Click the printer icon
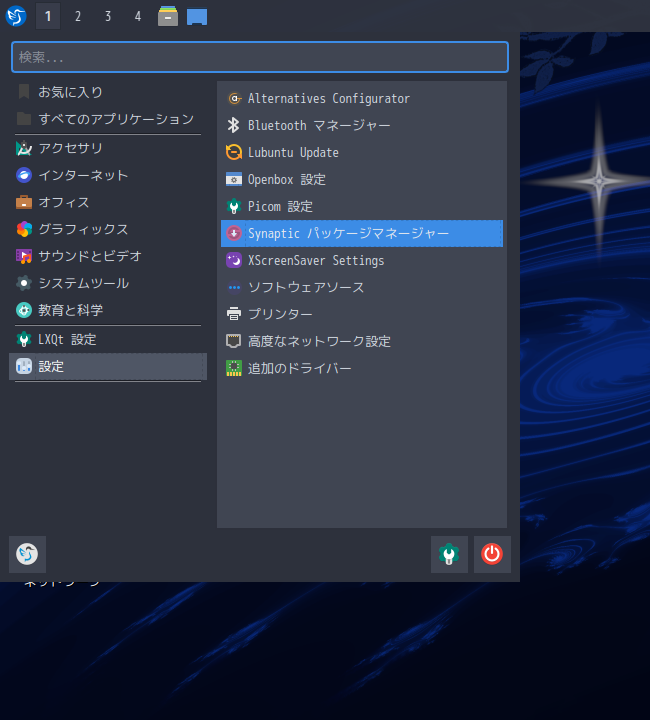Viewport: 650px width, 720px height. tap(234, 314)
